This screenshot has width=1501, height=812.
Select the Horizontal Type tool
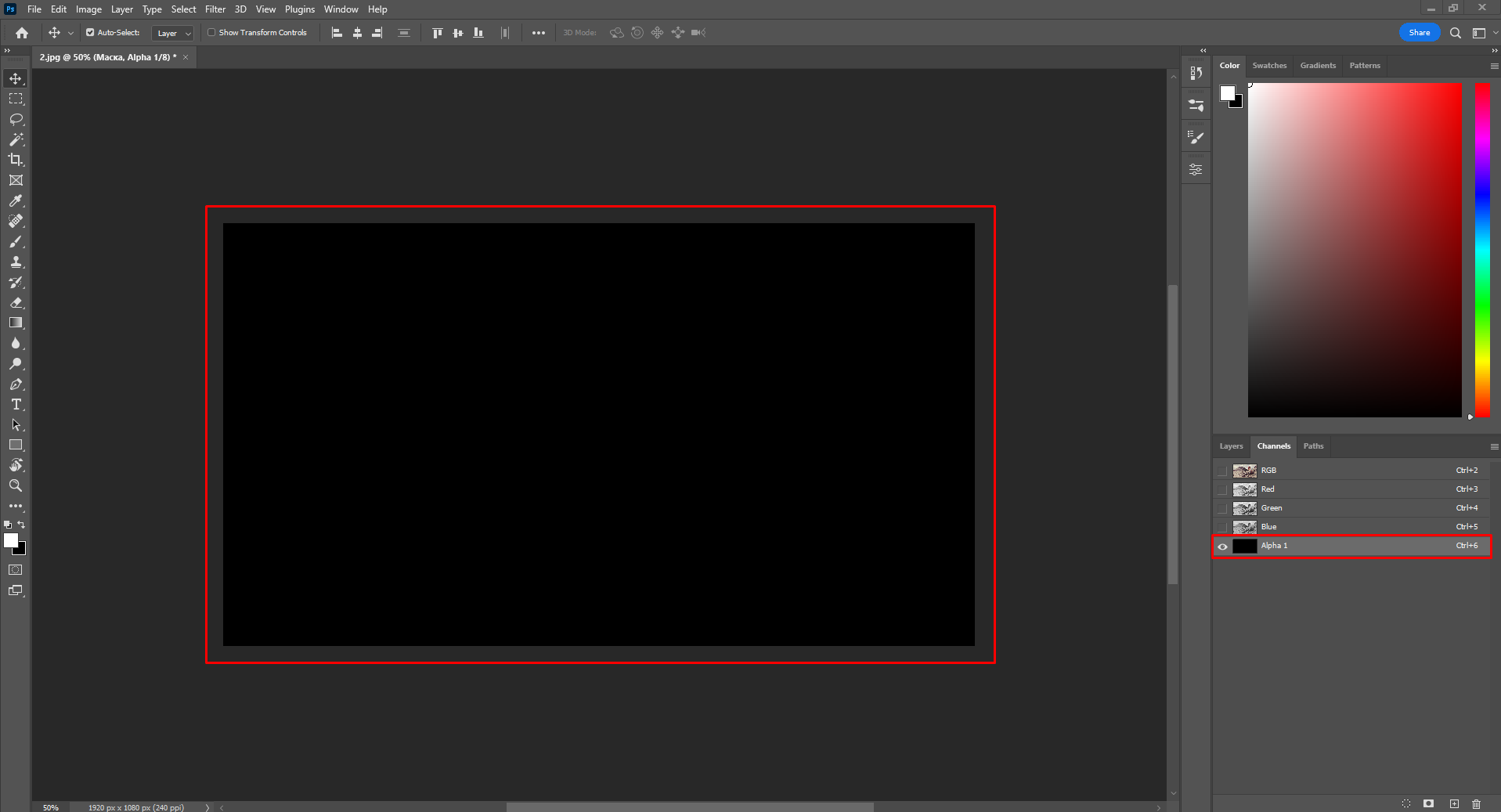(x=16, y=405)
